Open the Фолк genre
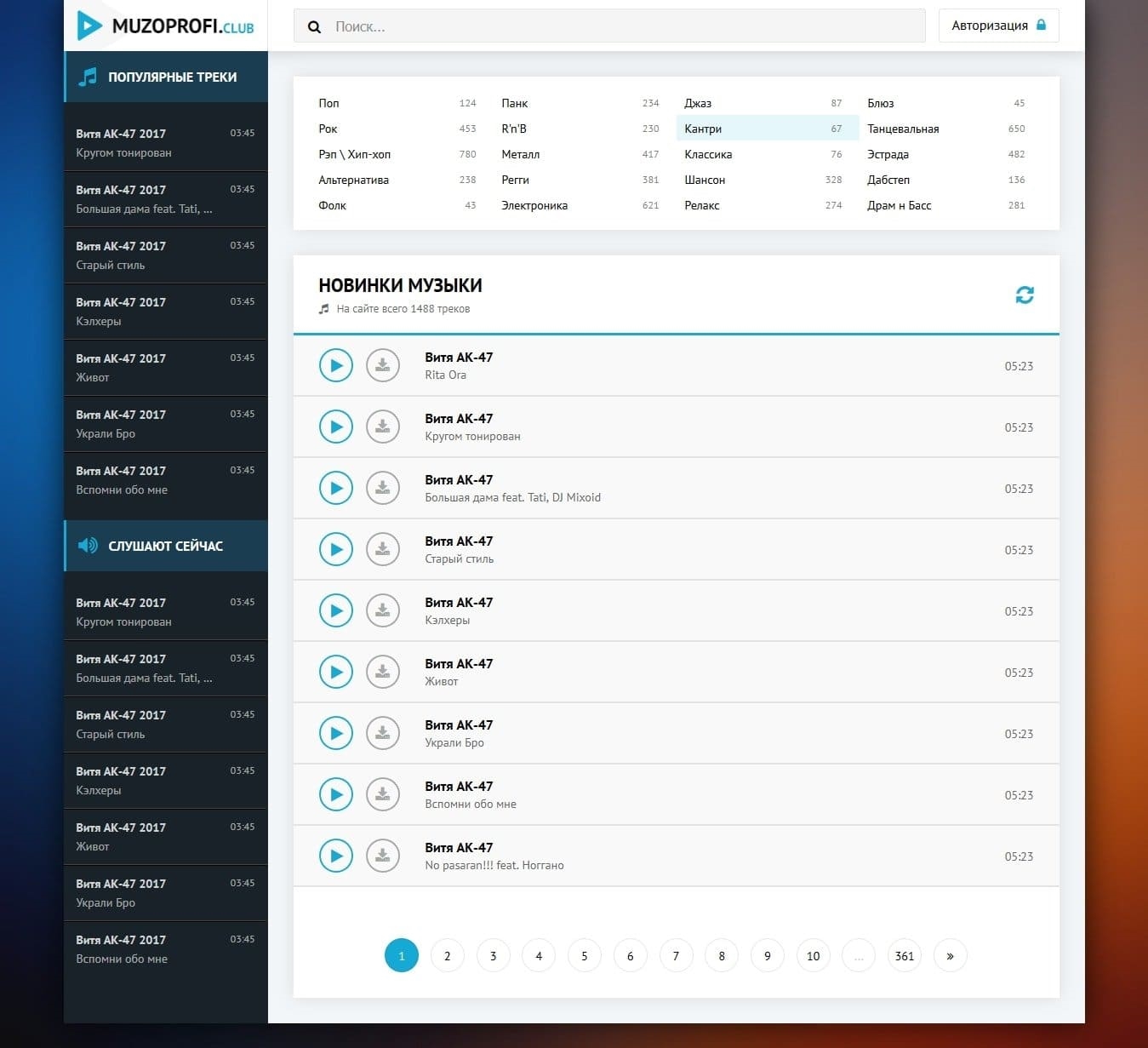 coord(397,205)
